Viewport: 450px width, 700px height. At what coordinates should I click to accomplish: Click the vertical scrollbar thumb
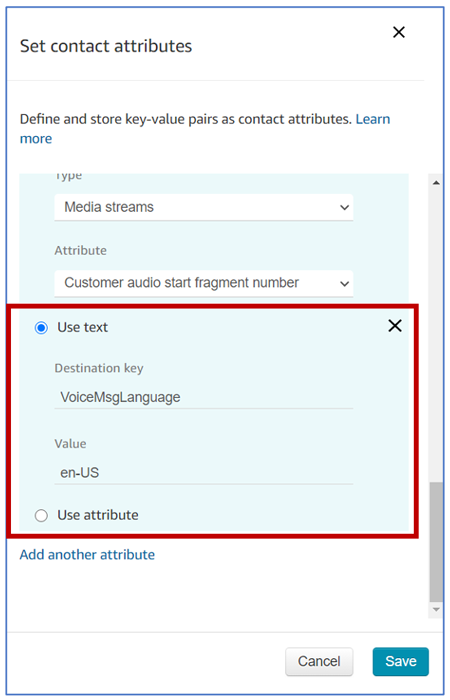coord(436,542)
